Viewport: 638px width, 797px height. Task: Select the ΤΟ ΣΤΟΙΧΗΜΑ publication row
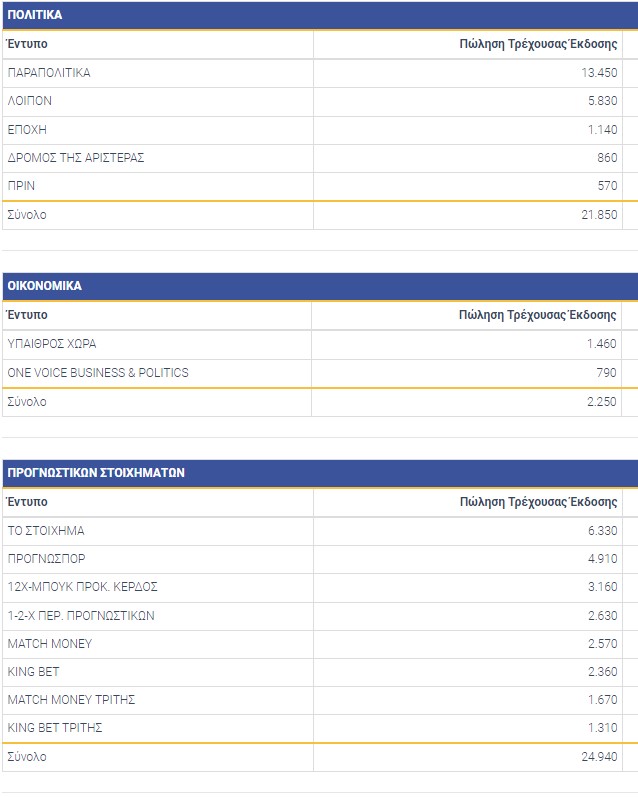click(x=46, y=531)
